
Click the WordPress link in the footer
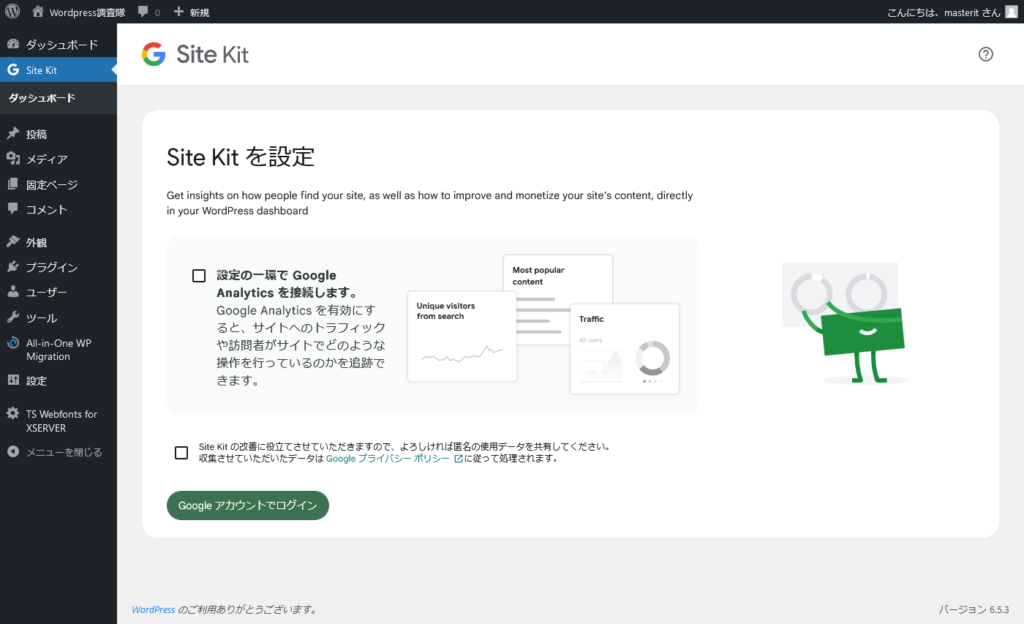[153, 609]
